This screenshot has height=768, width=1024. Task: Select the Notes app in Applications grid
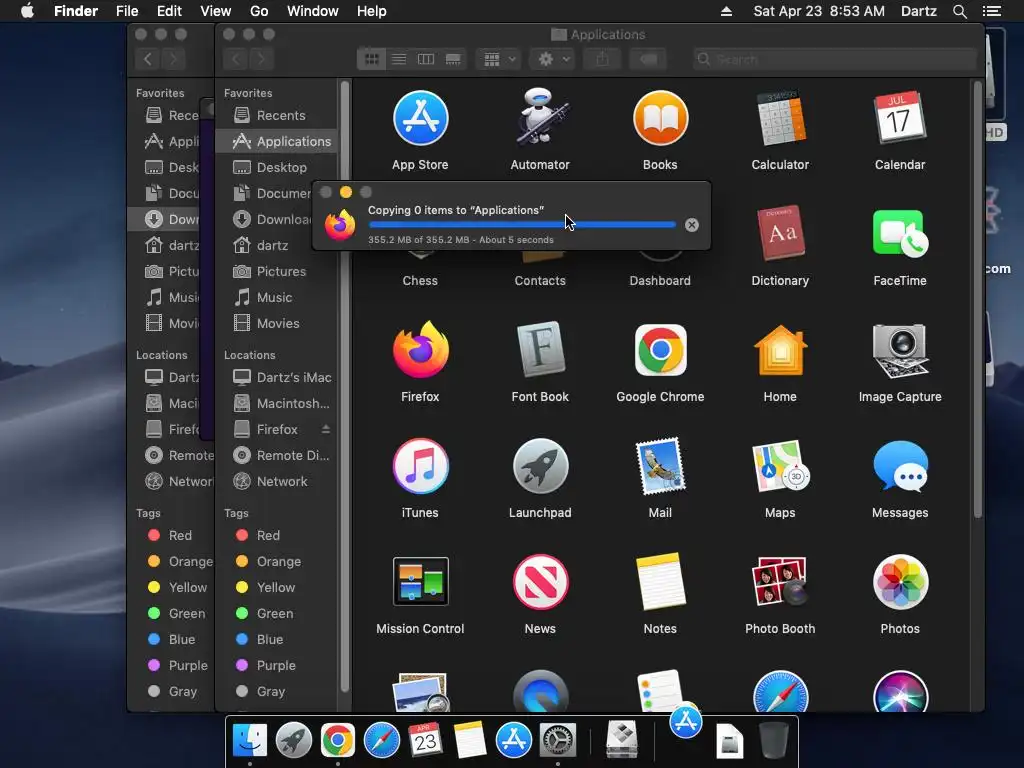pyautogui.click(x=660, y=581)
